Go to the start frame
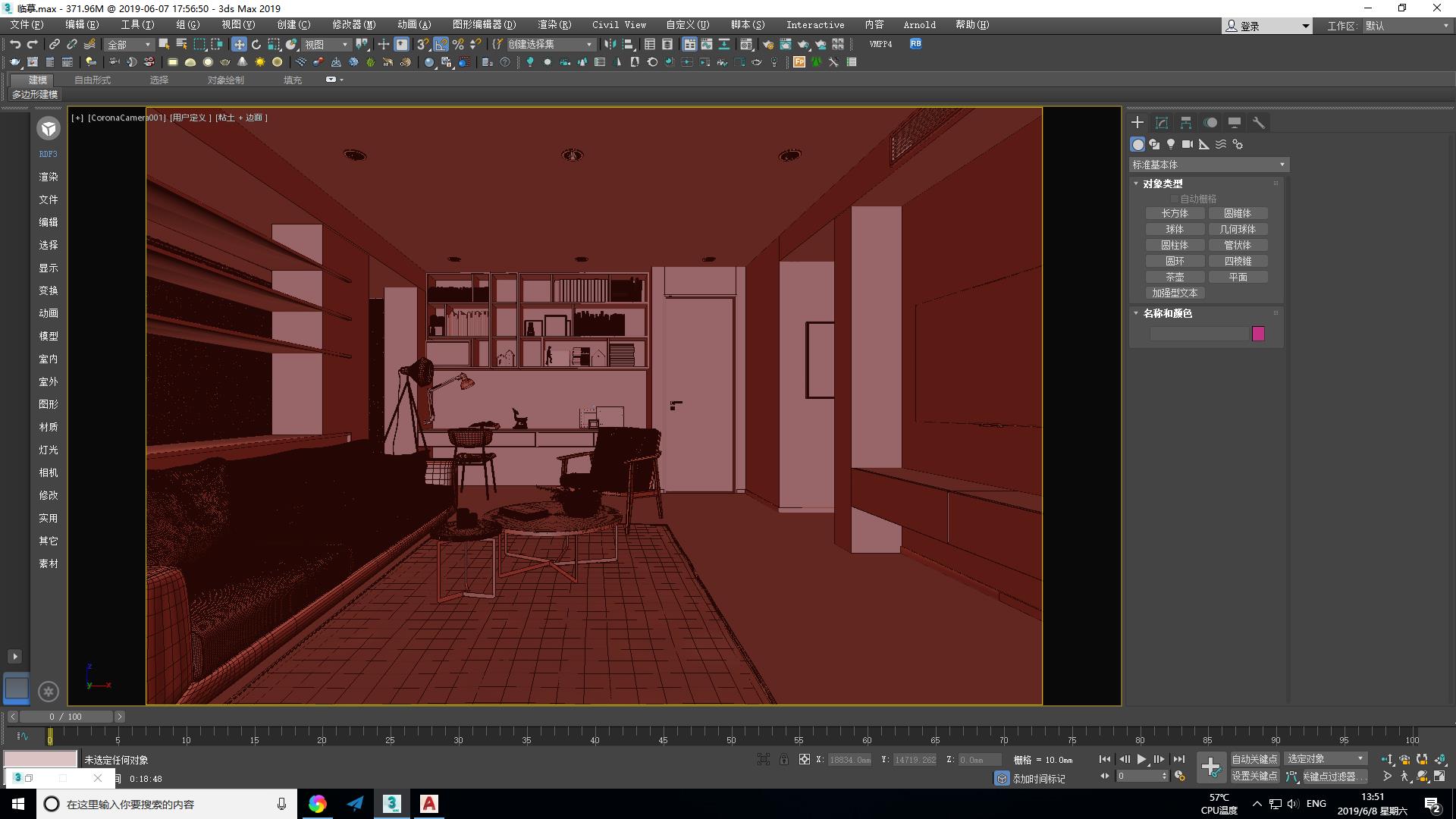Screen dimensions: 1456x819 1105,759
